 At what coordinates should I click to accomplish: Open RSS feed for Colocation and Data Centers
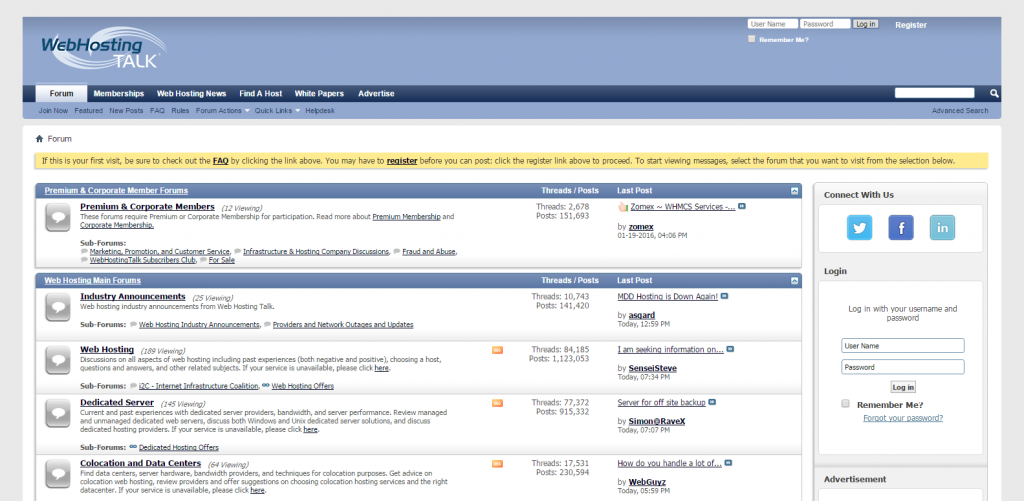point(497,464)
